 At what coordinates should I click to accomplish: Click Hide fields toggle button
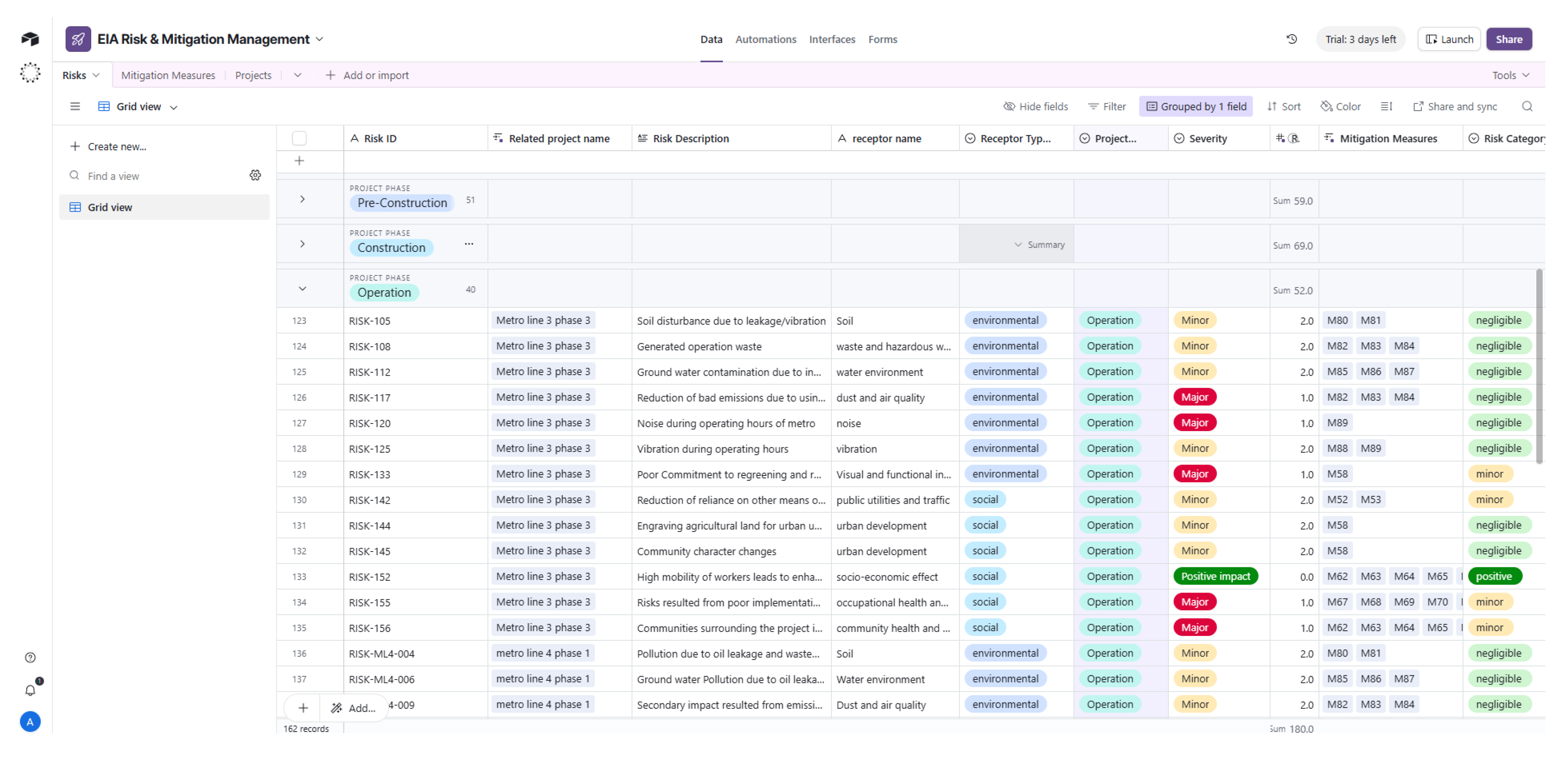pyautogui.click(x=1035, y=107)
